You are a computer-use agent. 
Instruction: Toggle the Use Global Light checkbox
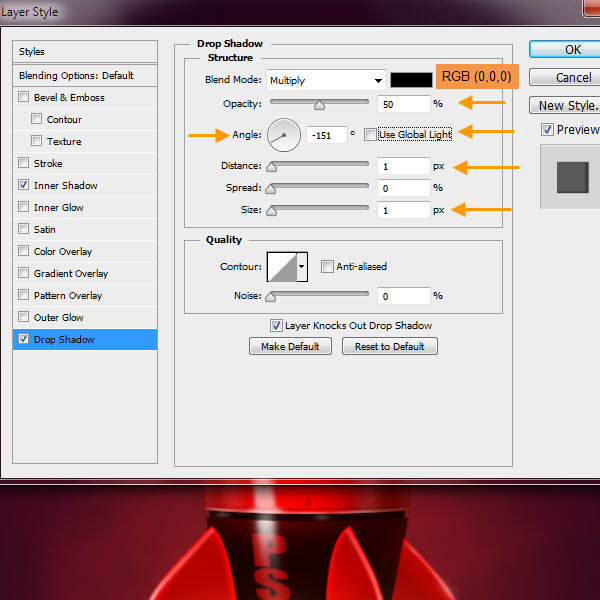371,135
